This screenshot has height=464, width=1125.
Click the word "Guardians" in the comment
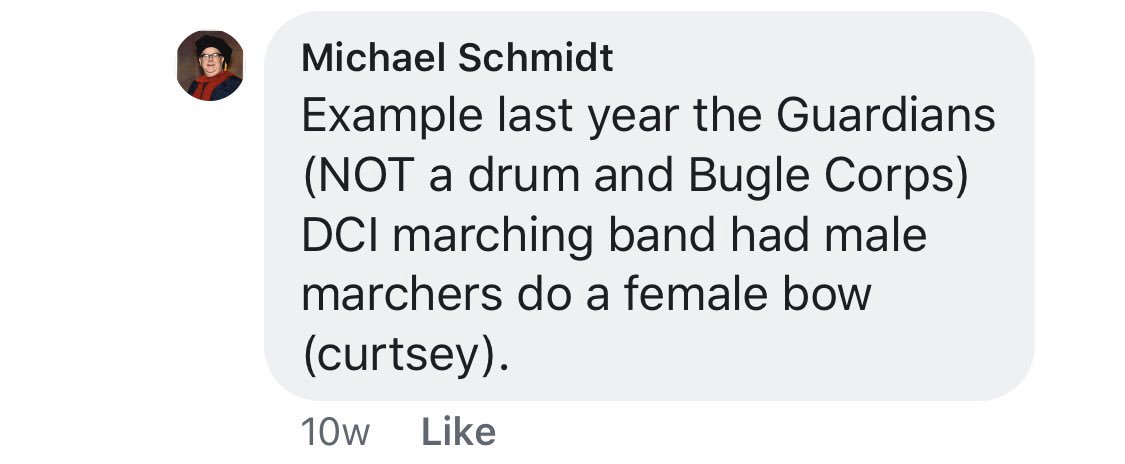(885, 117)
